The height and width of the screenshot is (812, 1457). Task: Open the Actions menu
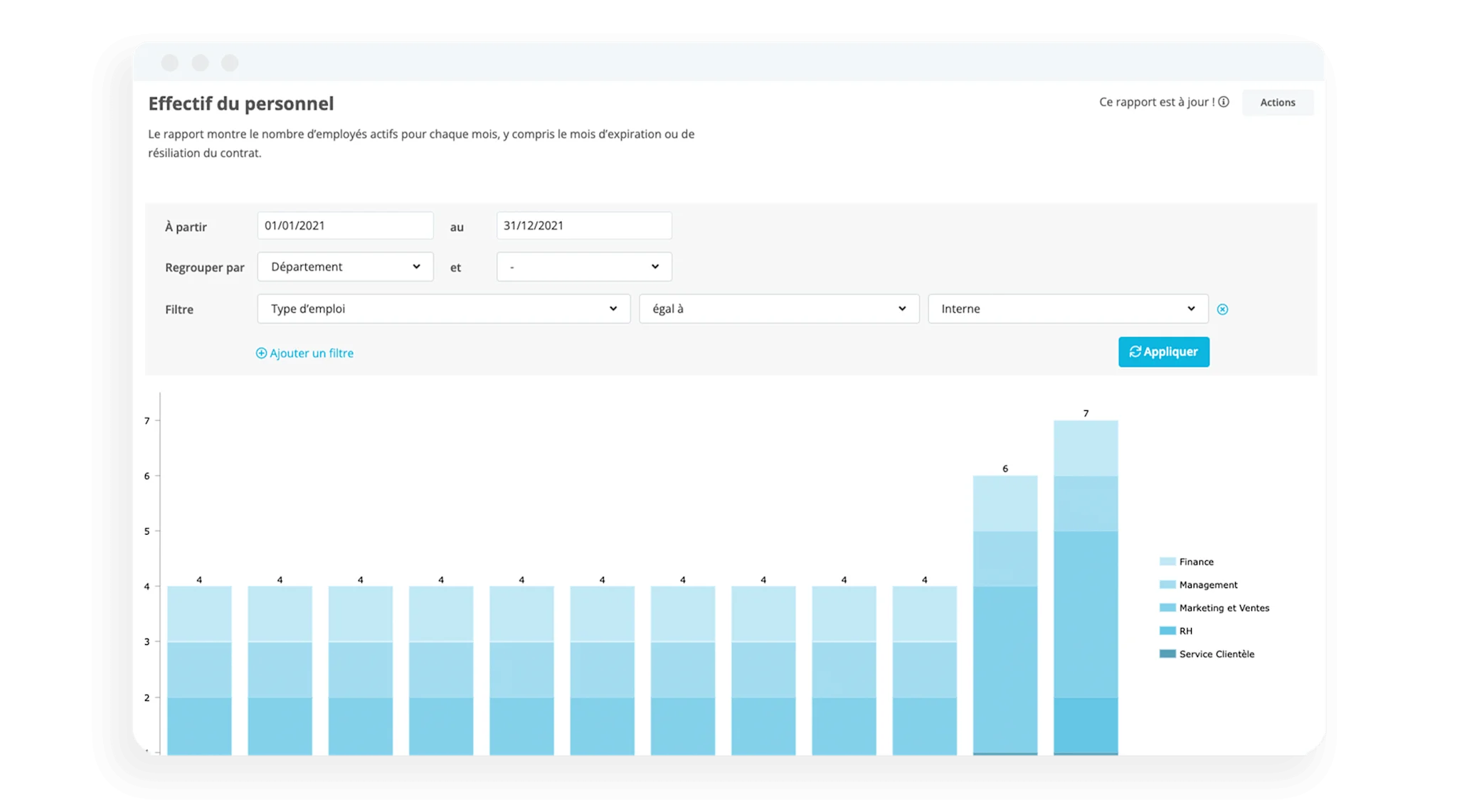point(1277,102)
